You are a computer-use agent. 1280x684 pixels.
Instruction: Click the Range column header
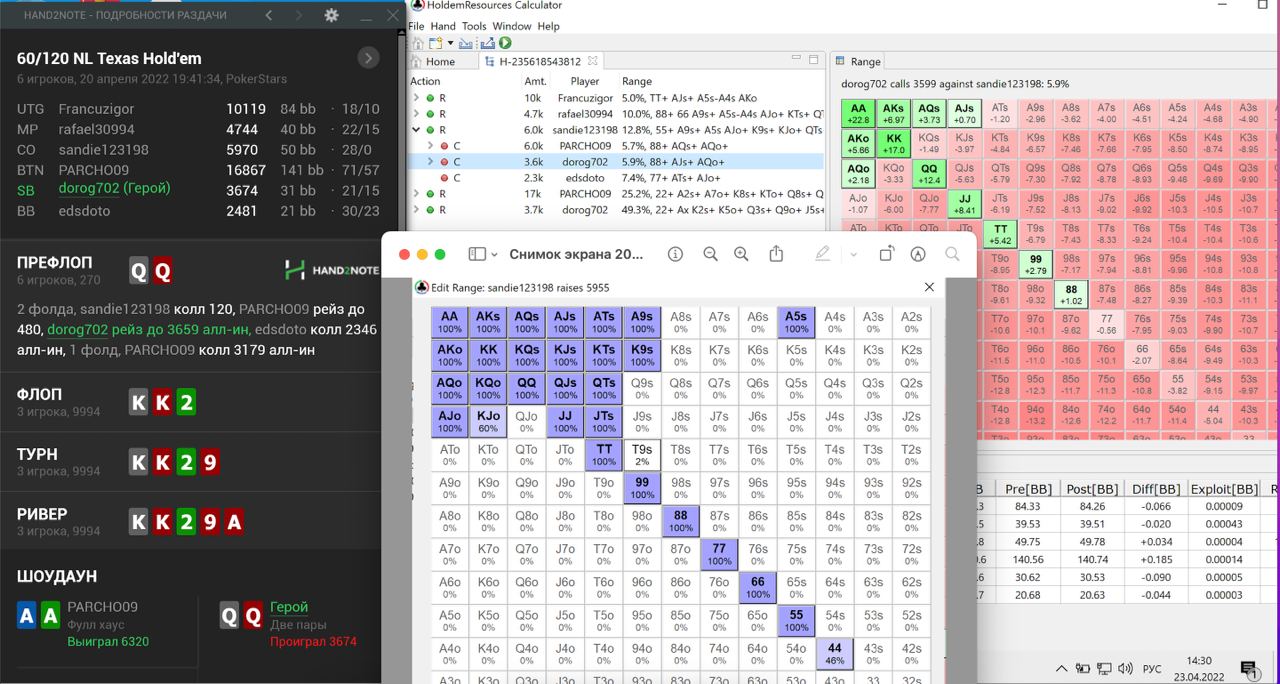[x=637, y=82]
